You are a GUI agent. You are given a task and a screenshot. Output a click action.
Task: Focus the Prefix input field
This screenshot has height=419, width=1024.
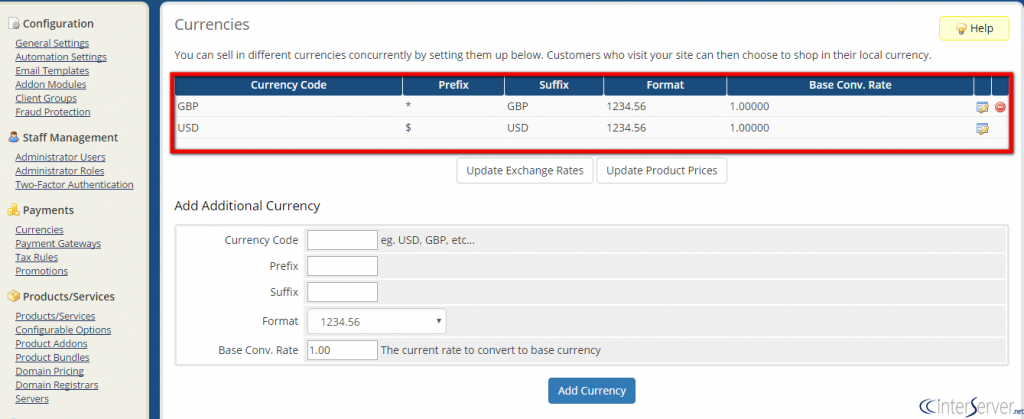point(342,266)
